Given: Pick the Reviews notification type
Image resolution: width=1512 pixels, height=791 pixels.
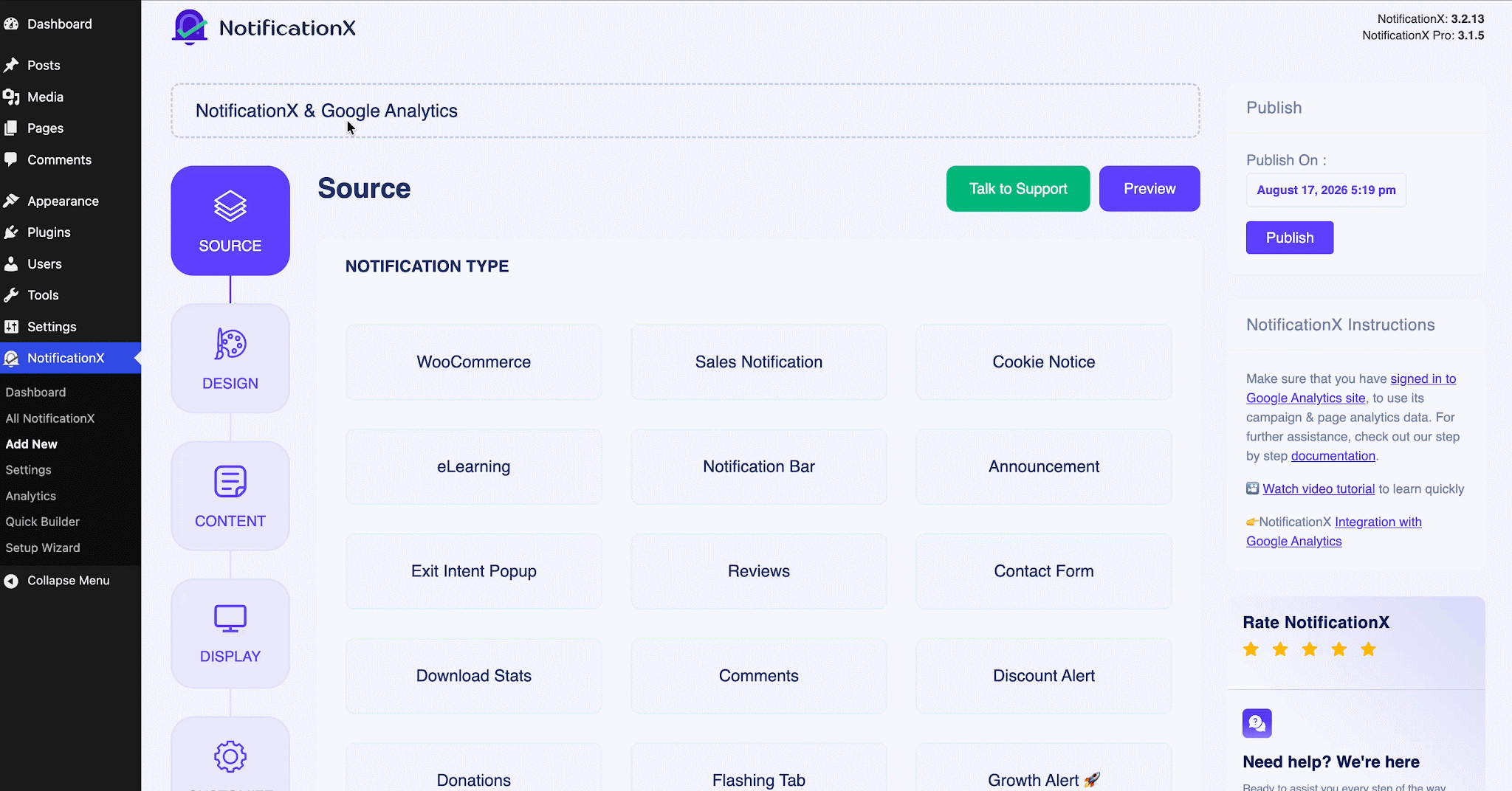Looking at the screenshot, I should pos(759,571).
